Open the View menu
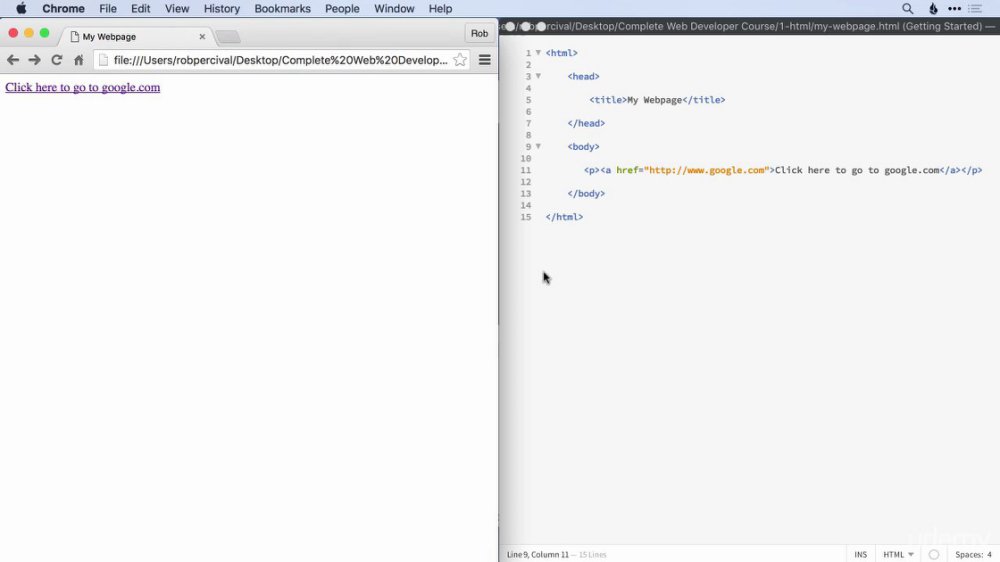 (x=177, y=9)
